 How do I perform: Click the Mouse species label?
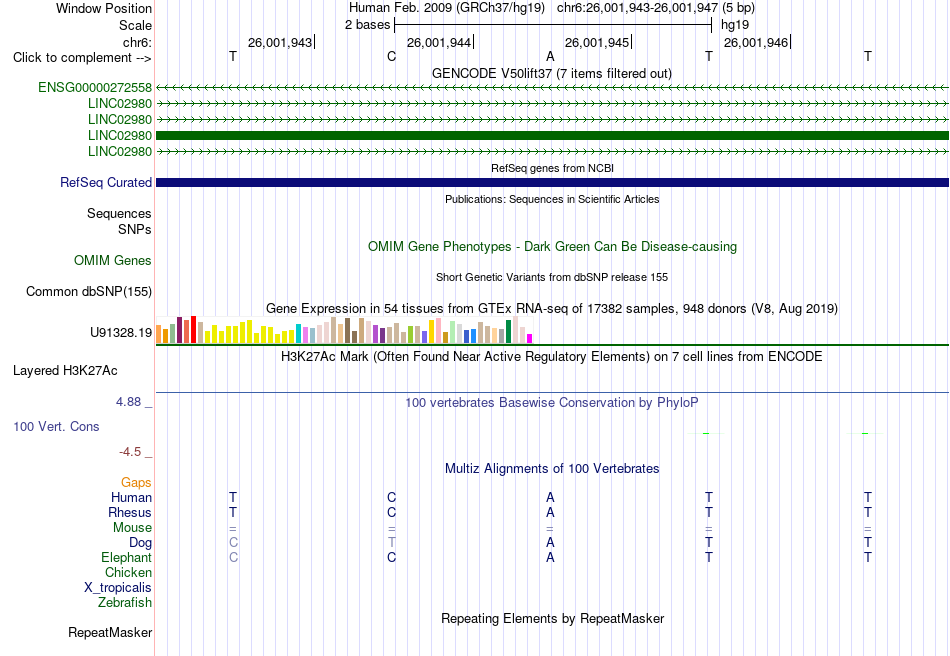tap(132, 528)
